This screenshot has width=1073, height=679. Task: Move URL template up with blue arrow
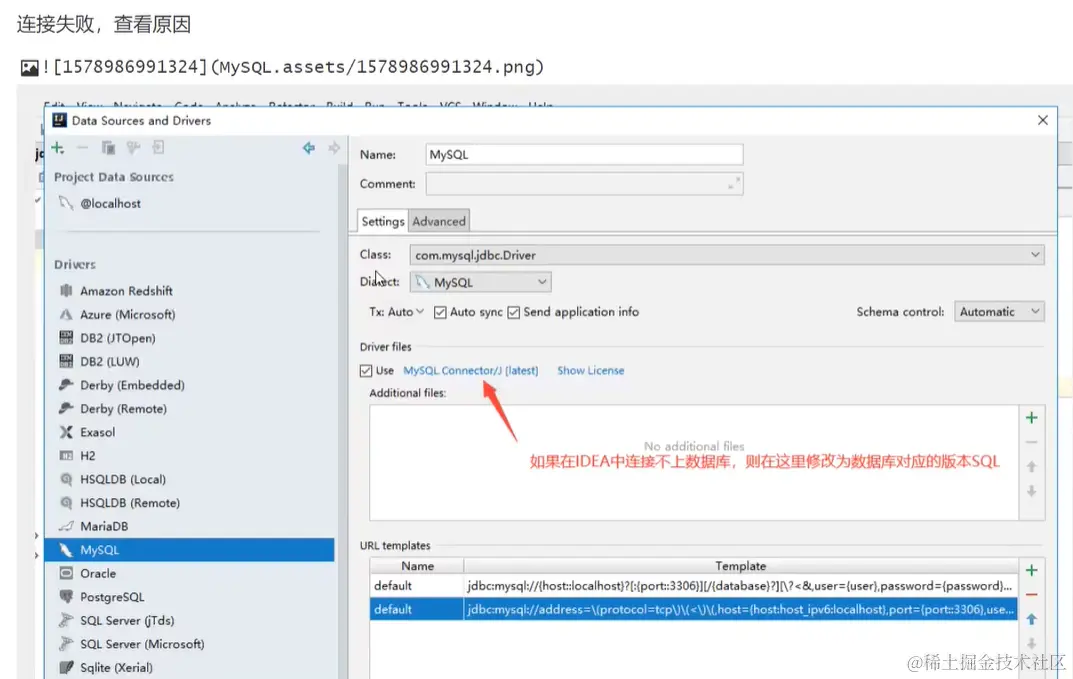(1031, 619)
